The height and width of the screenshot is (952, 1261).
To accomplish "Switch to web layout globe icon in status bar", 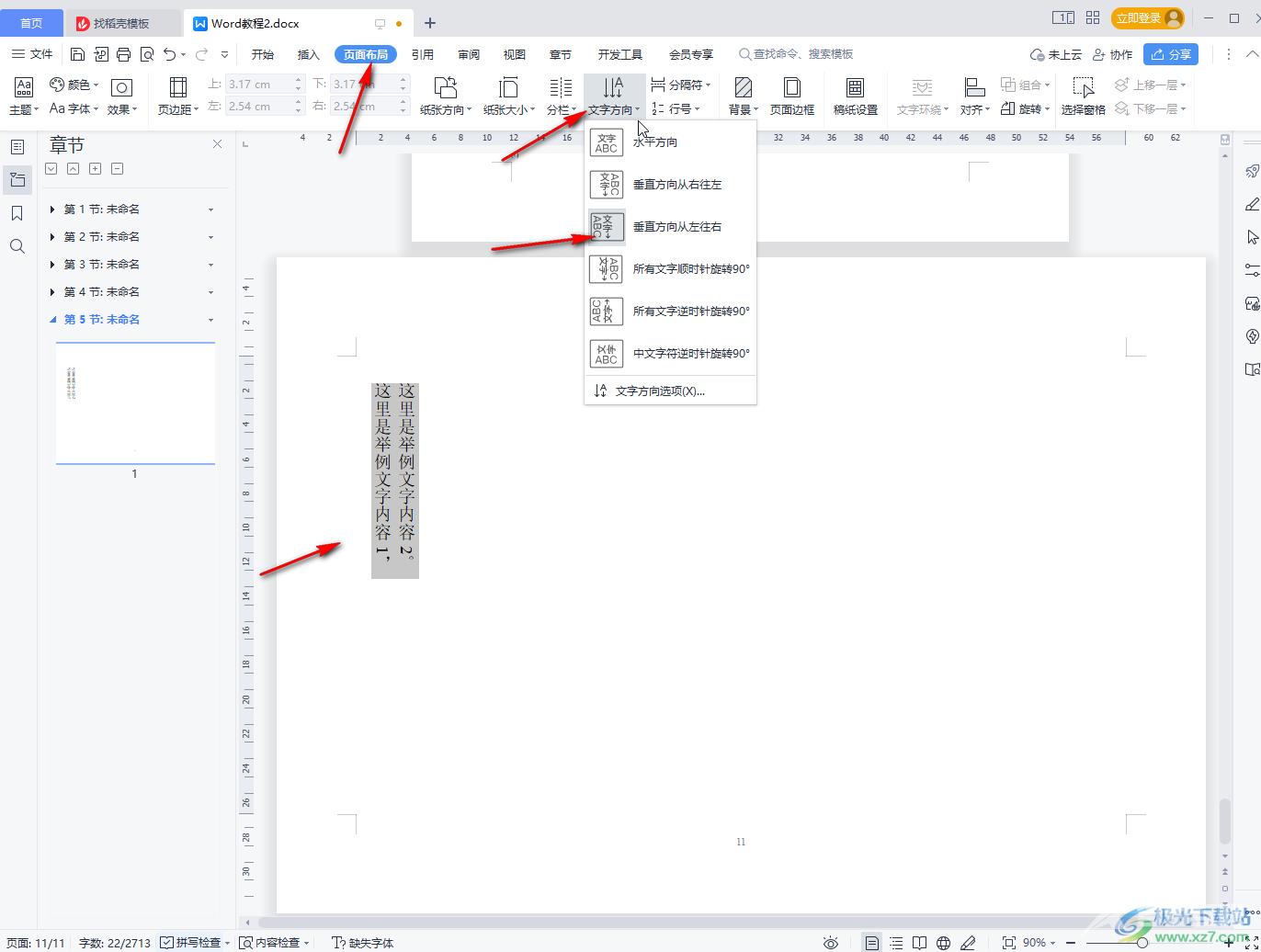I will [943, 943].
